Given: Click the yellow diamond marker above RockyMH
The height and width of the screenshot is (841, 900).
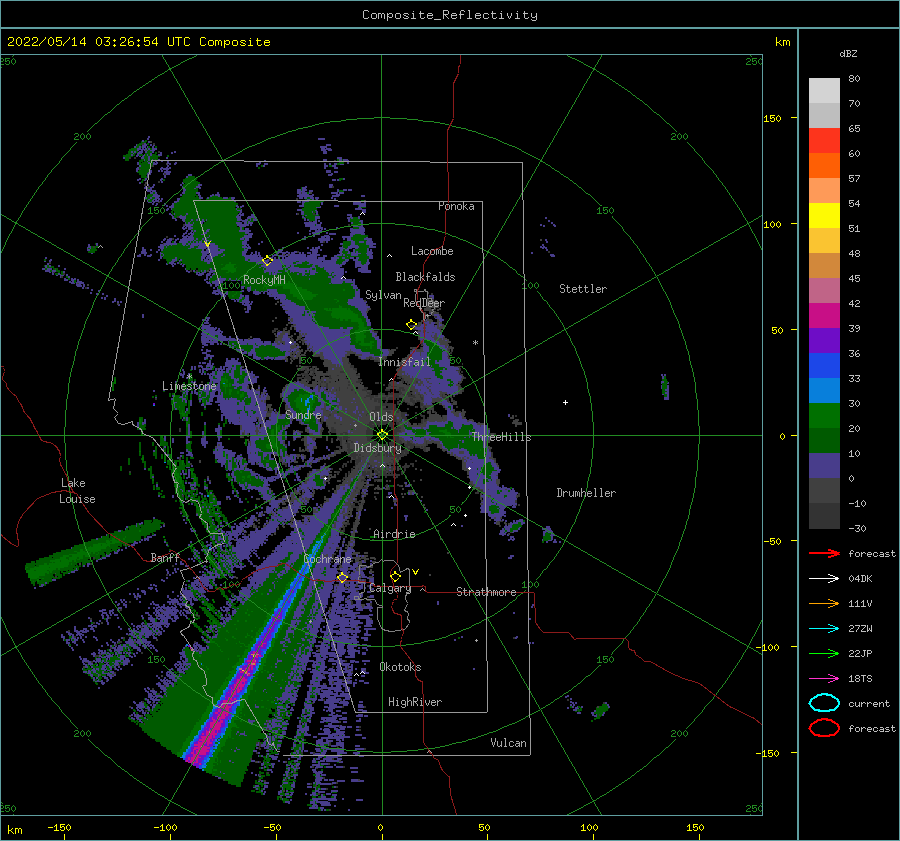Looking at the screenshot, I should (267, 261).
